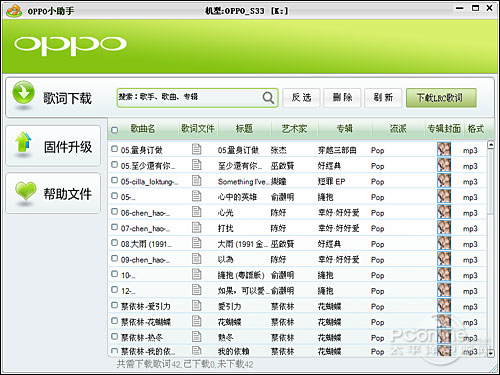This screenshot has height=375, width=500.
Task: Click the OPPO logo in green banner
Action: pos(70,45)
